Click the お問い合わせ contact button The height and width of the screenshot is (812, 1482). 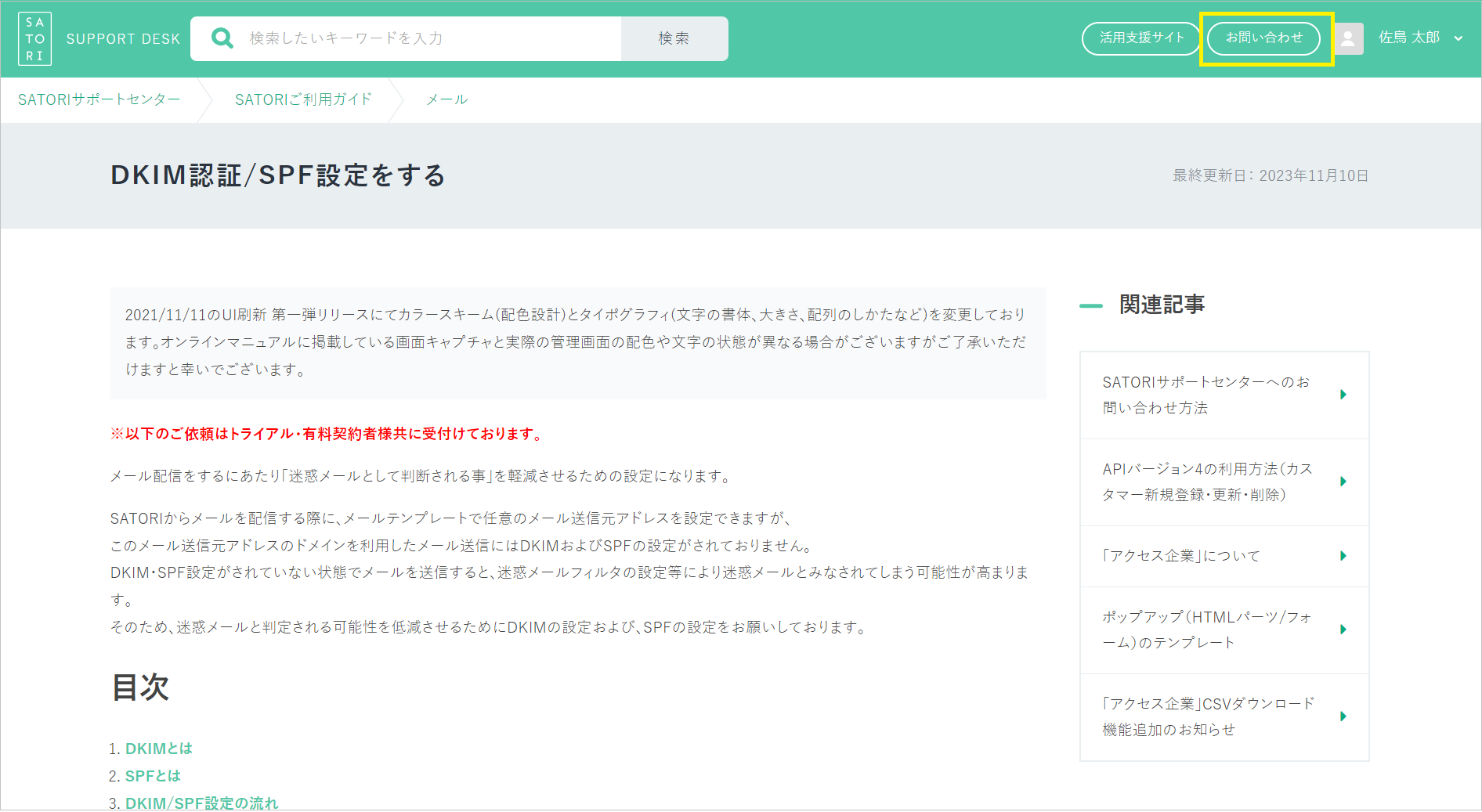1264,38
